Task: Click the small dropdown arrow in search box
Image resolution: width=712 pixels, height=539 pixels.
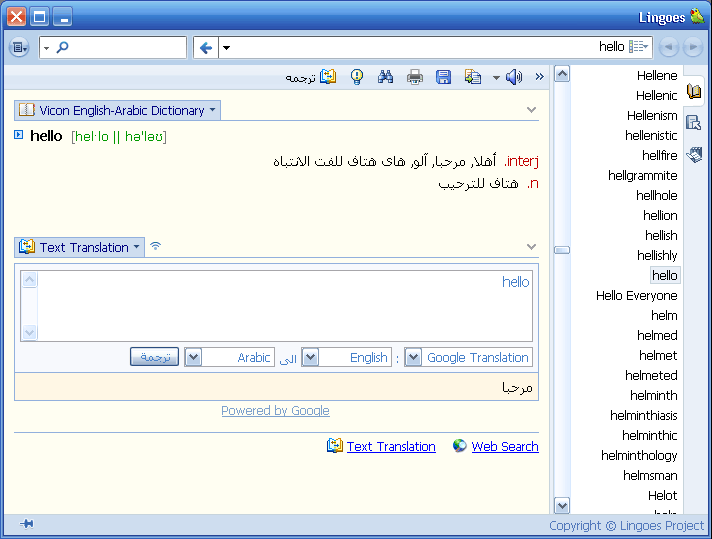Action: (46, 48)
